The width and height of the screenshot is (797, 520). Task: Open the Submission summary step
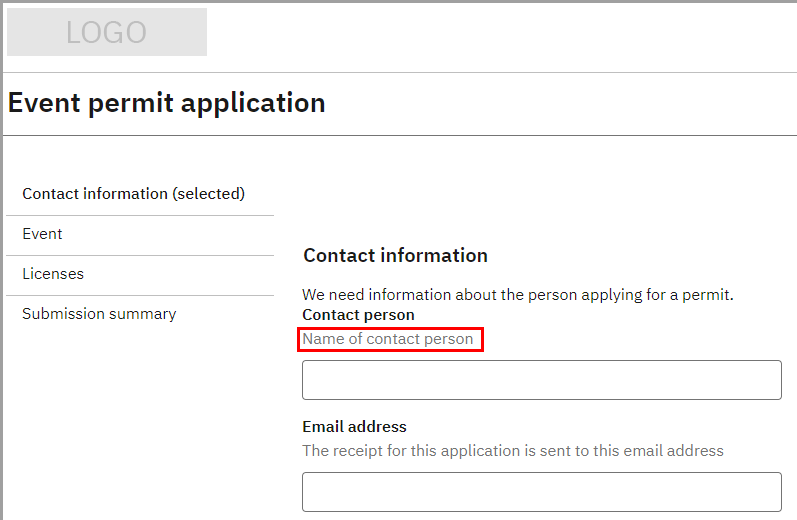click(99, 314)
